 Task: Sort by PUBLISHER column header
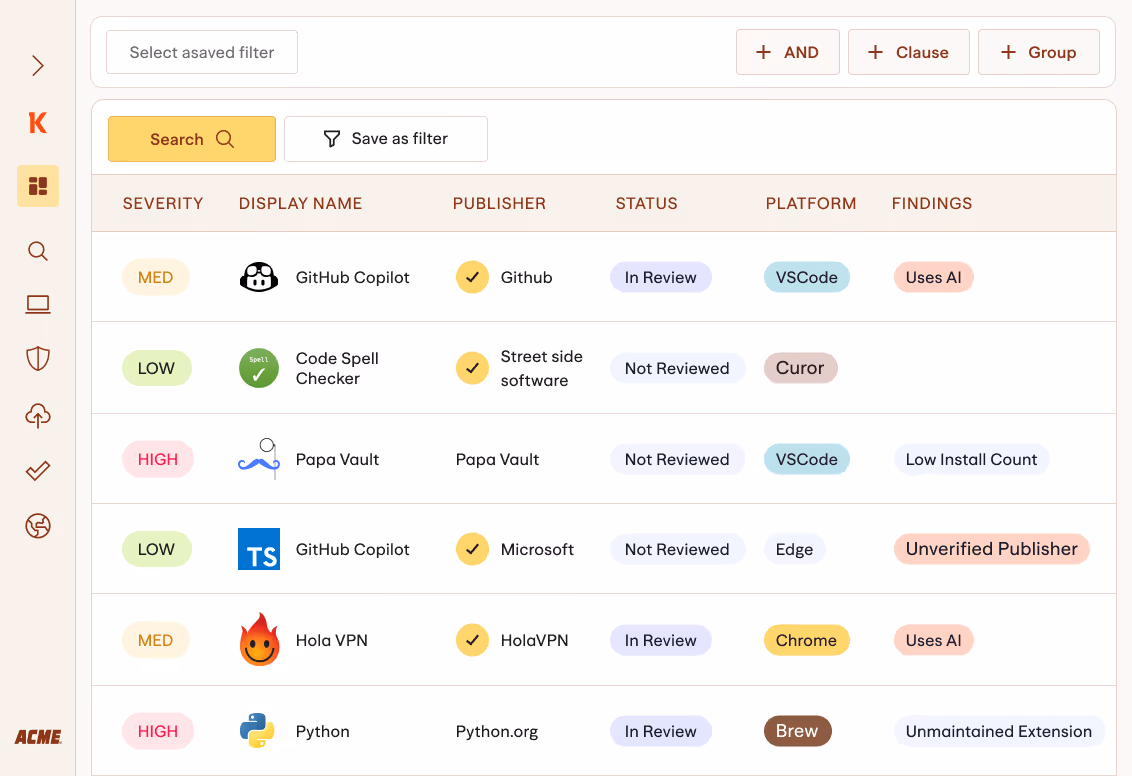point(499,204)
